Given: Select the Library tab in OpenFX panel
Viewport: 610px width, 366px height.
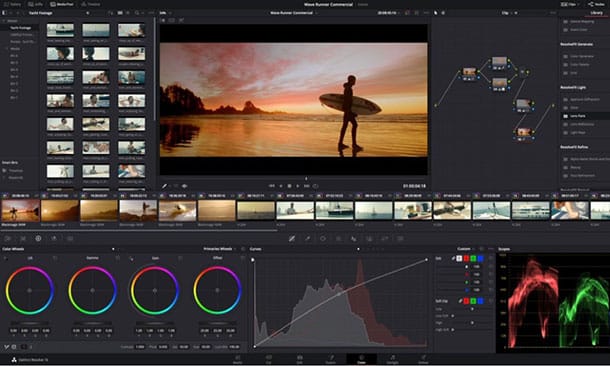Looking at the screenshot, I should (x=596, y=13).
